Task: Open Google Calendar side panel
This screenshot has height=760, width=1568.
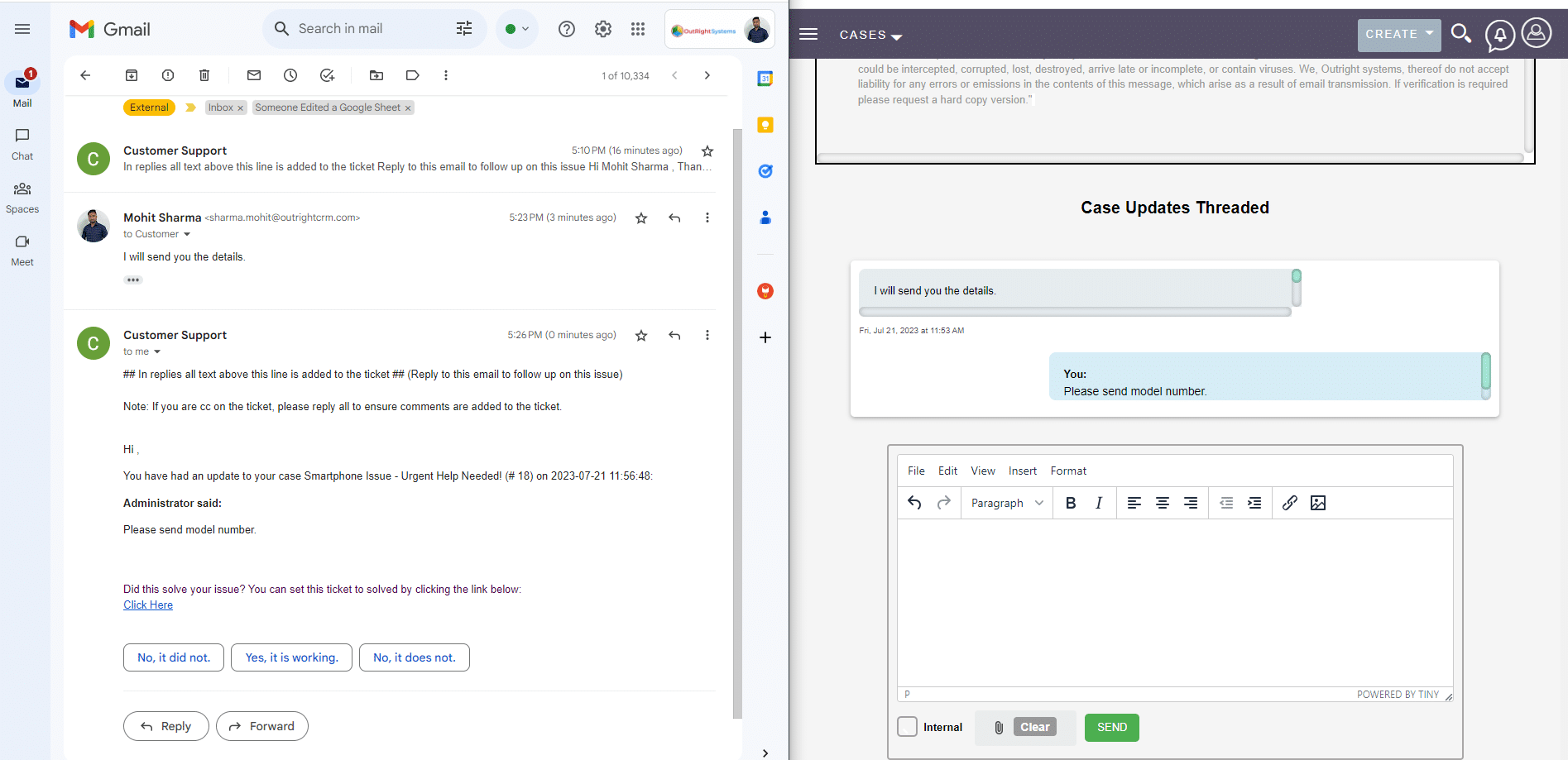Action: [765, 79]
